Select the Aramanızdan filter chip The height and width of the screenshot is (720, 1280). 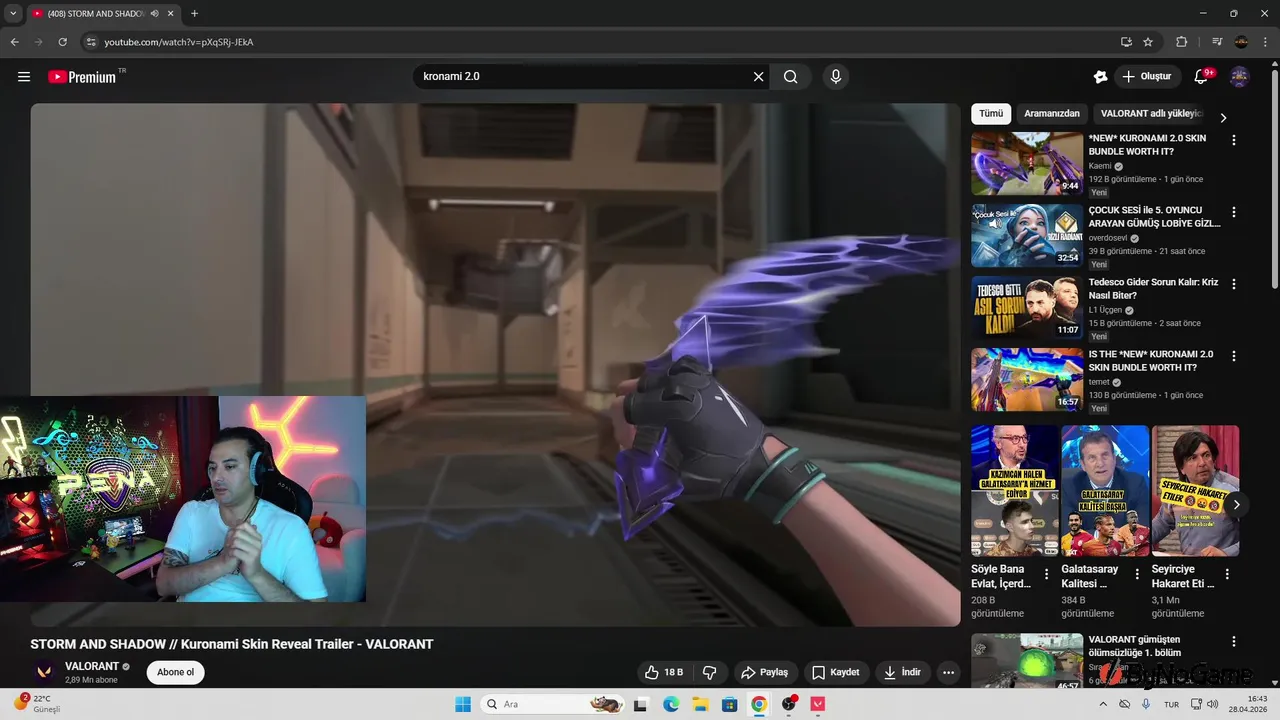[x=1052, y=114]
